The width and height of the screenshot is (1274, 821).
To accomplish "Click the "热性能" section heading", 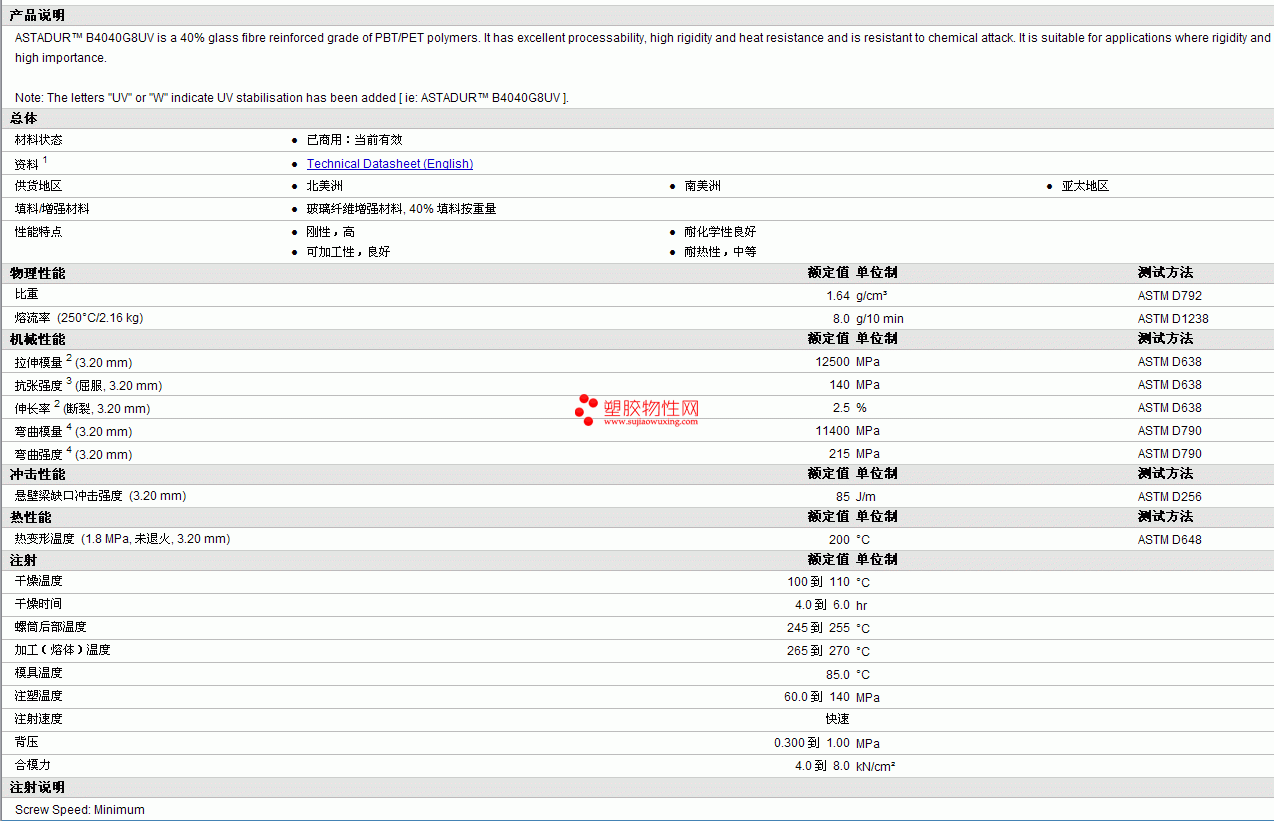I will click(x=30, y=517).
